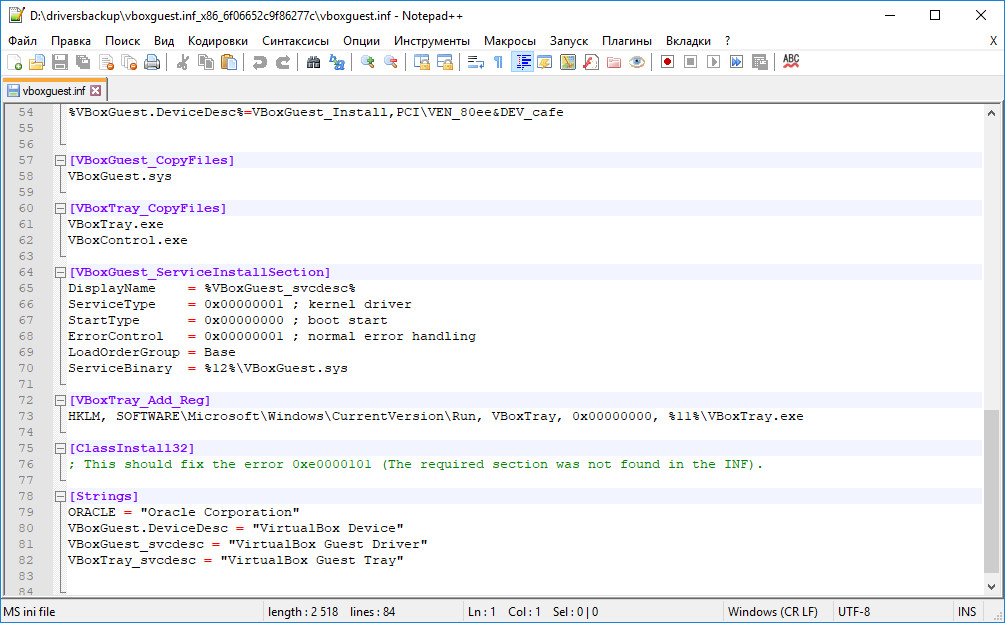The height and width of the screenshot is (623, 1005).
Task: Open the Файл menu
Action: coord(22,41)
